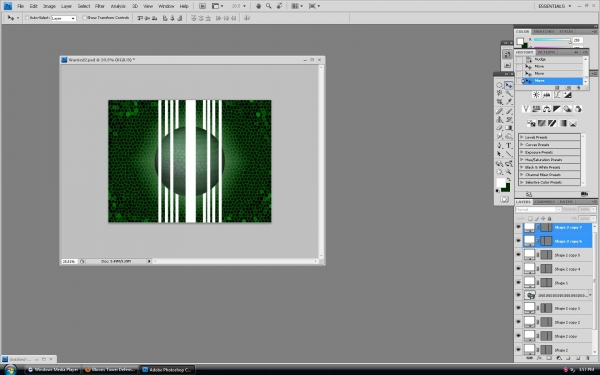Select the Type tool in toolbox

tap(509, 145)
